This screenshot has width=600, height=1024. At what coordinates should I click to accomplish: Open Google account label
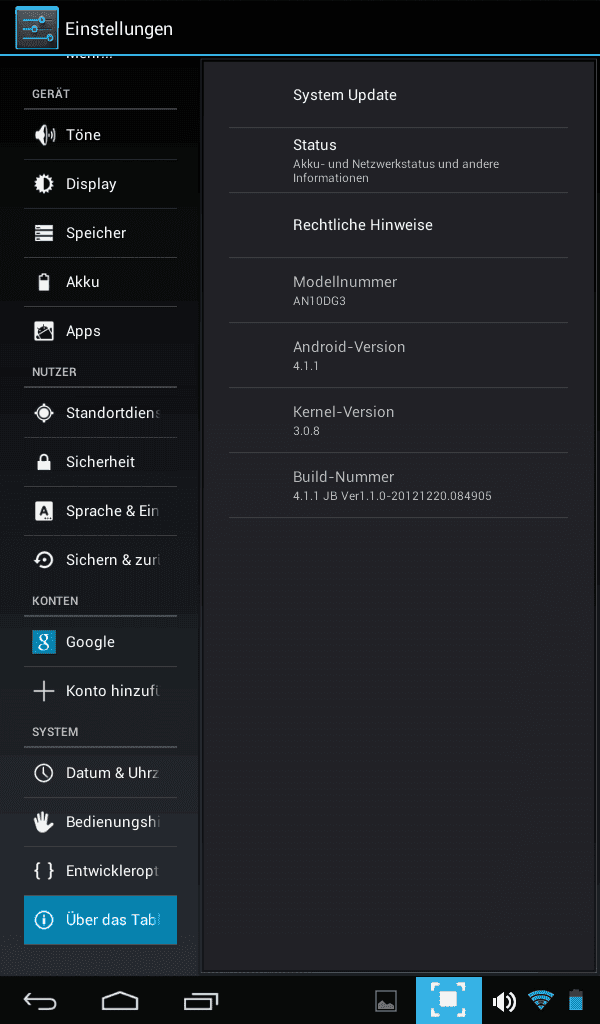coord(90,642)
